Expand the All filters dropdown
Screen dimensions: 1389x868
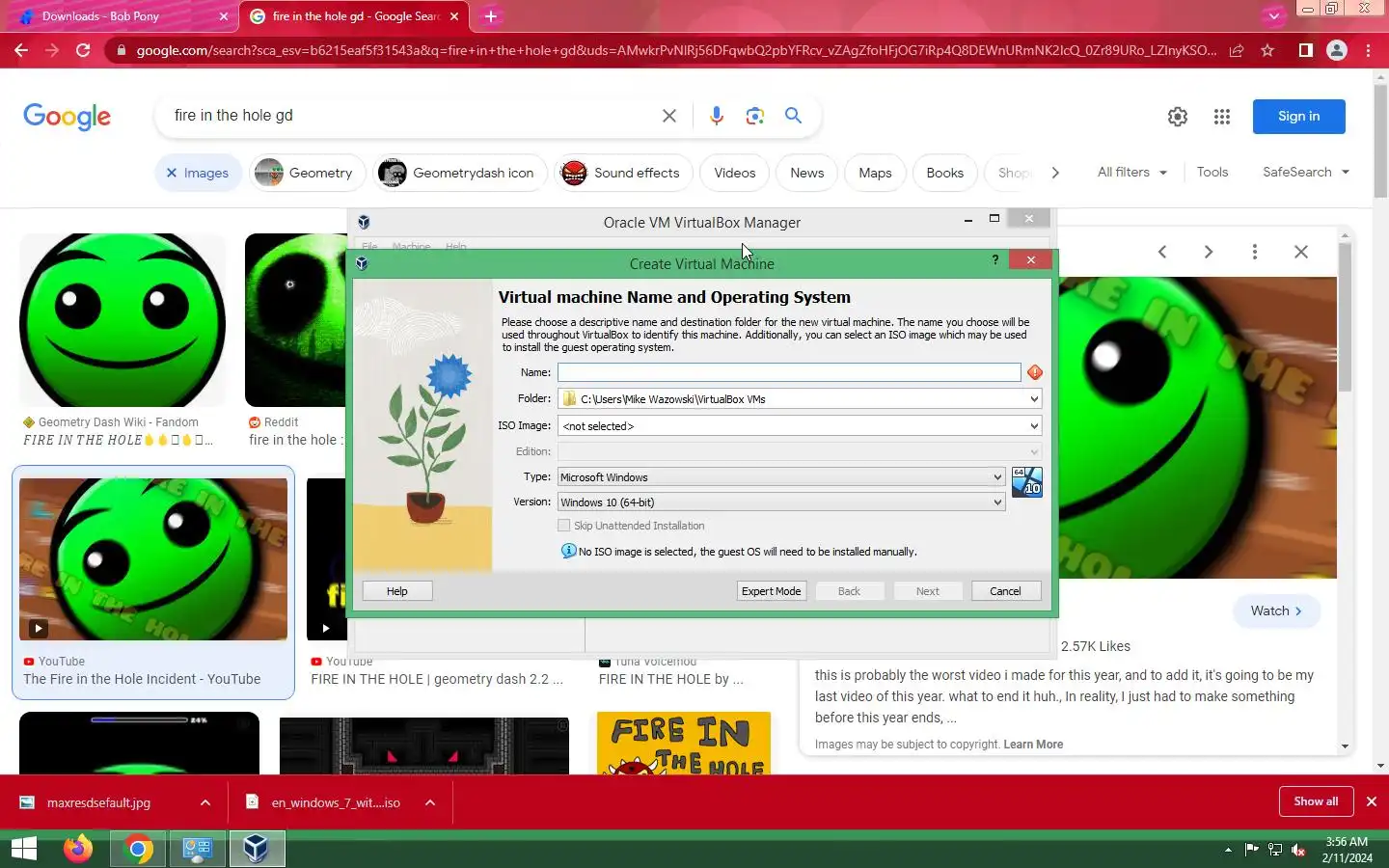point(1131,173)
